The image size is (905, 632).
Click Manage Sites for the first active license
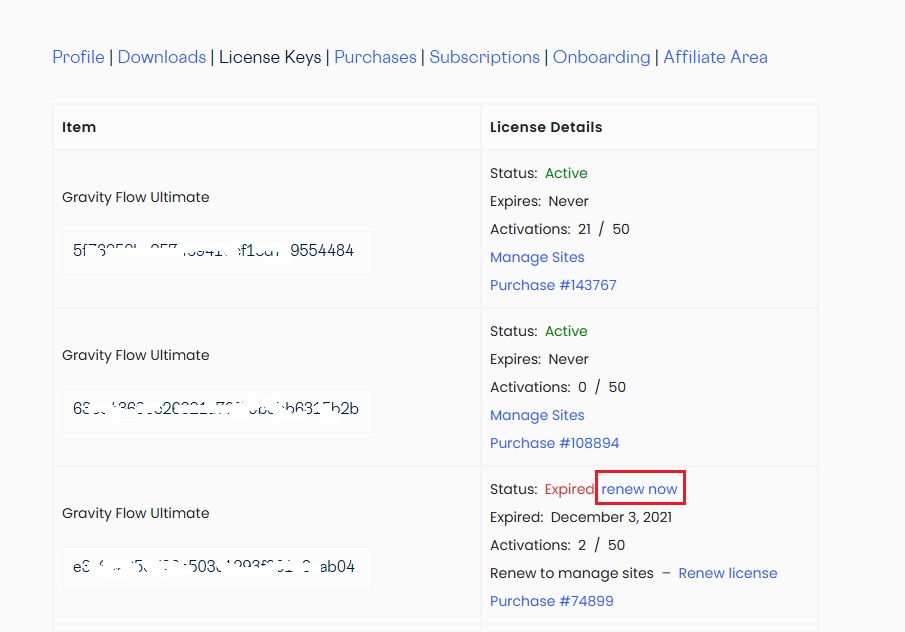pyautogui.click(x=537, y=257)
